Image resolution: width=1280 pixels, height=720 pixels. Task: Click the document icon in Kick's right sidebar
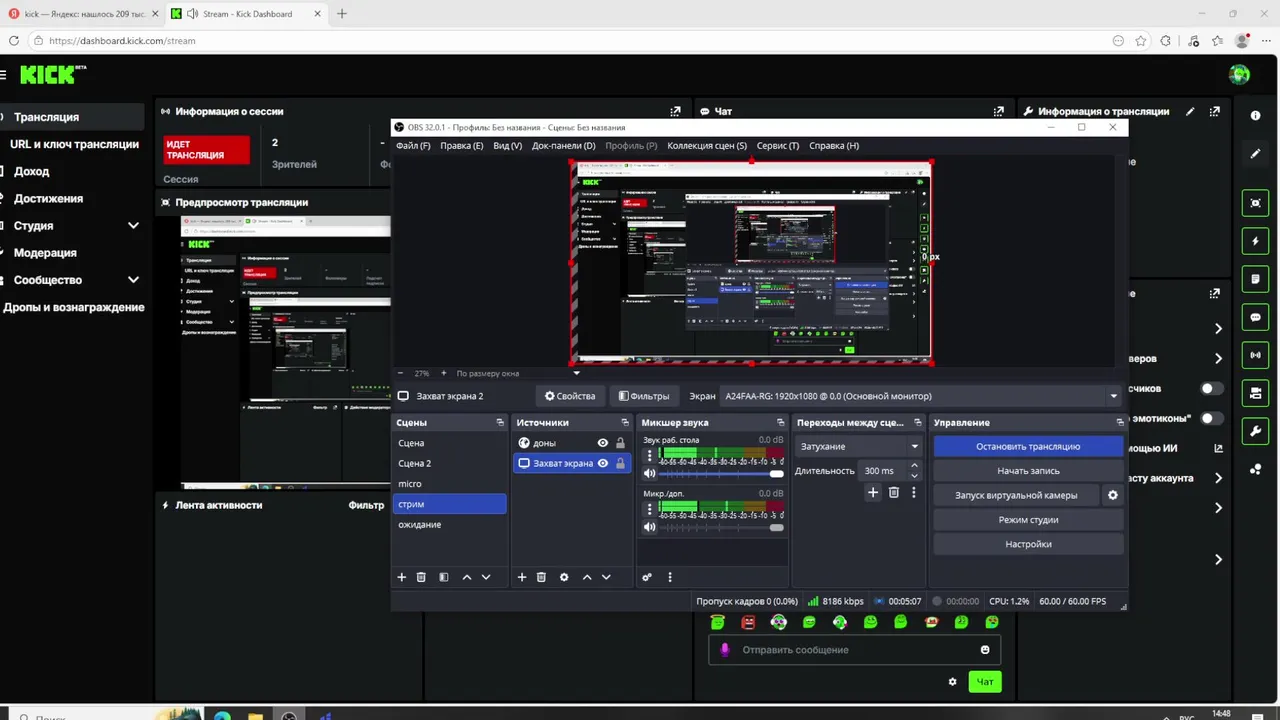(x=1255, y=279)
